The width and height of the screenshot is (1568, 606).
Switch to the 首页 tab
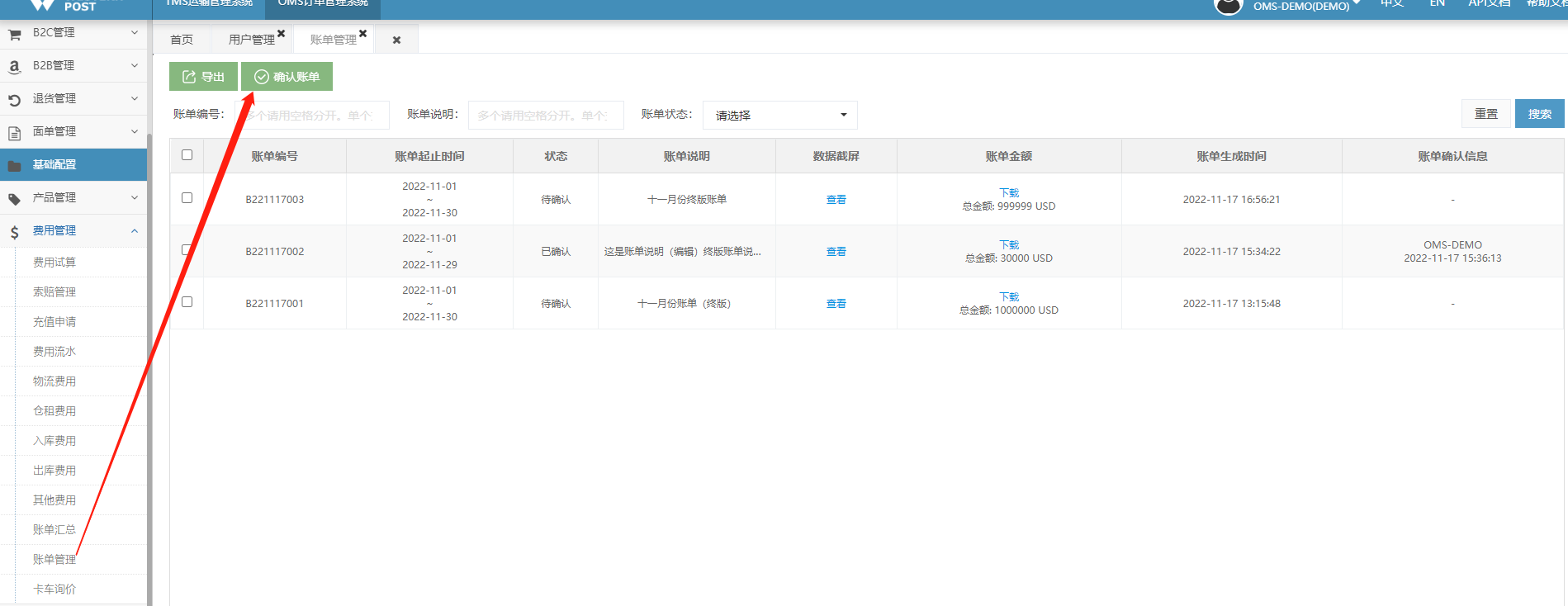click(x=182, y=40)
